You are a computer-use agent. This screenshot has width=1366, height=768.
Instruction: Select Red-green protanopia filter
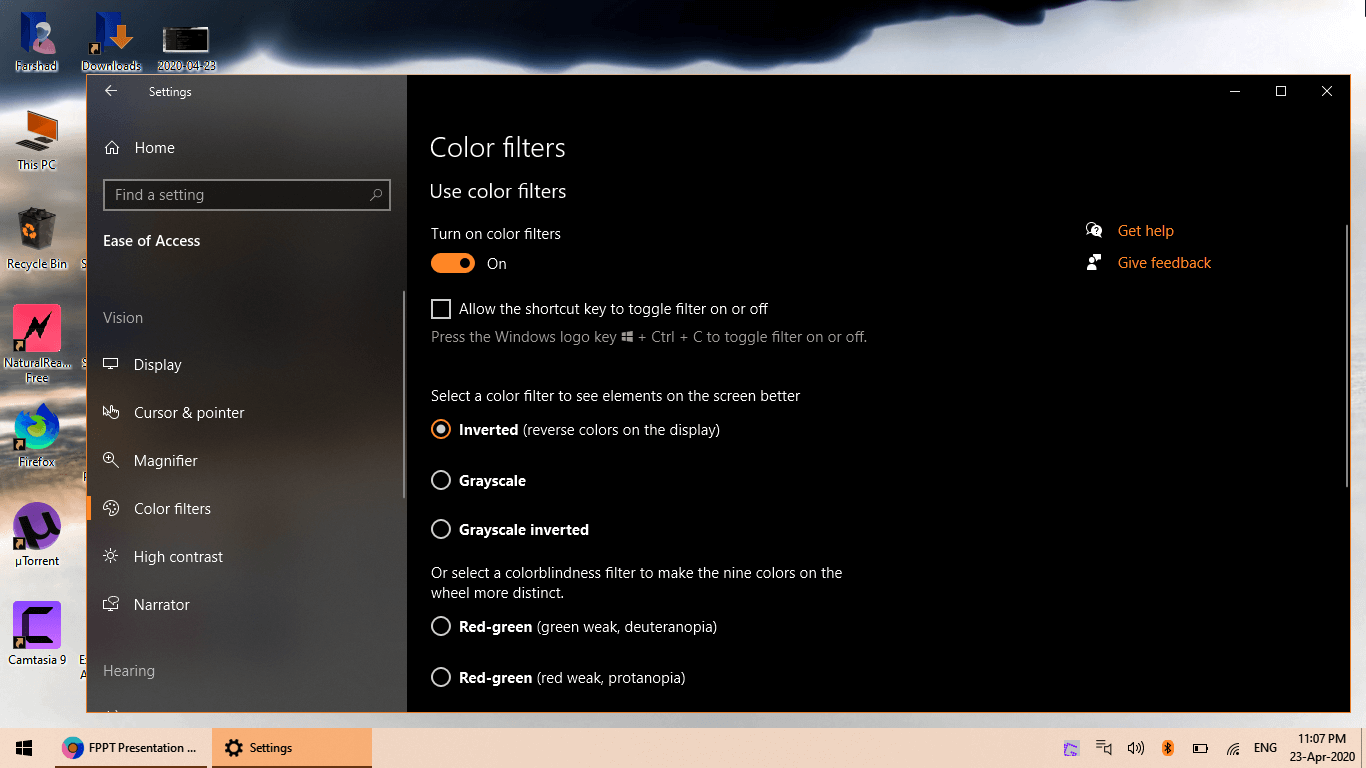(441, 678)
